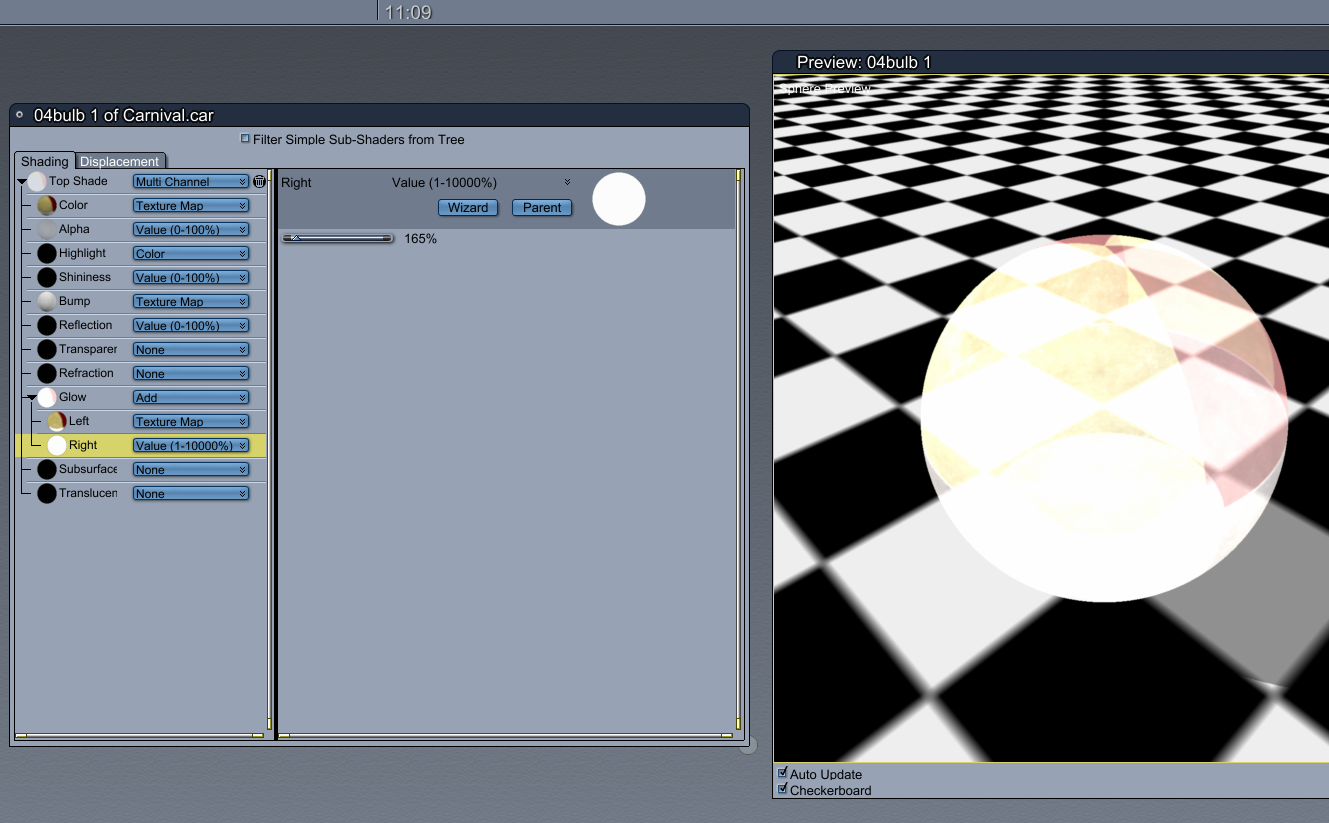Select the Glow channel sphere icon
Viewport: 1329px width, 823px height.
[47, 398]
